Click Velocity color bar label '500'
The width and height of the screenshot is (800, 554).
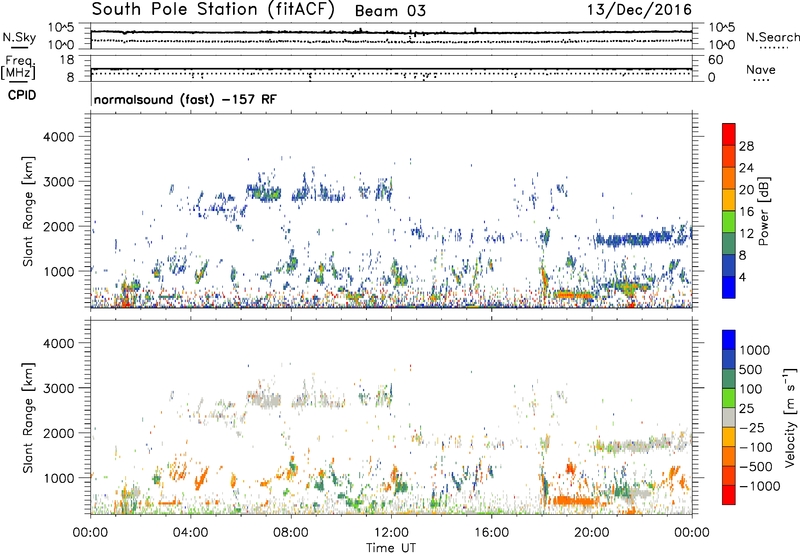(751, 369)
